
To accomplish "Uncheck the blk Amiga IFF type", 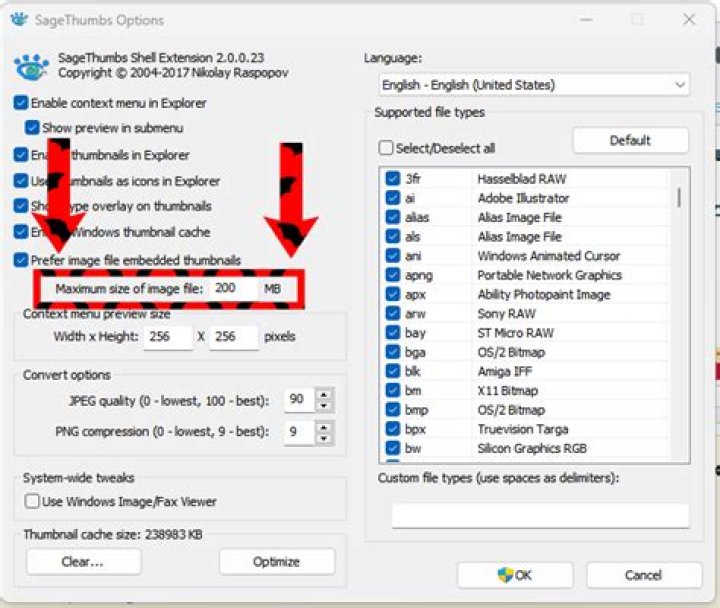I will pos(393,371).
